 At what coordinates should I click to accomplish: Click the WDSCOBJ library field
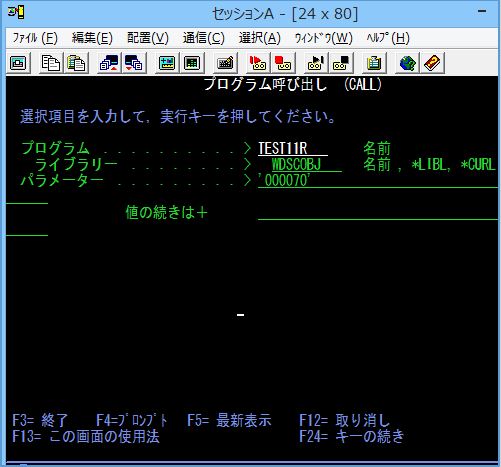click(307, 164)
